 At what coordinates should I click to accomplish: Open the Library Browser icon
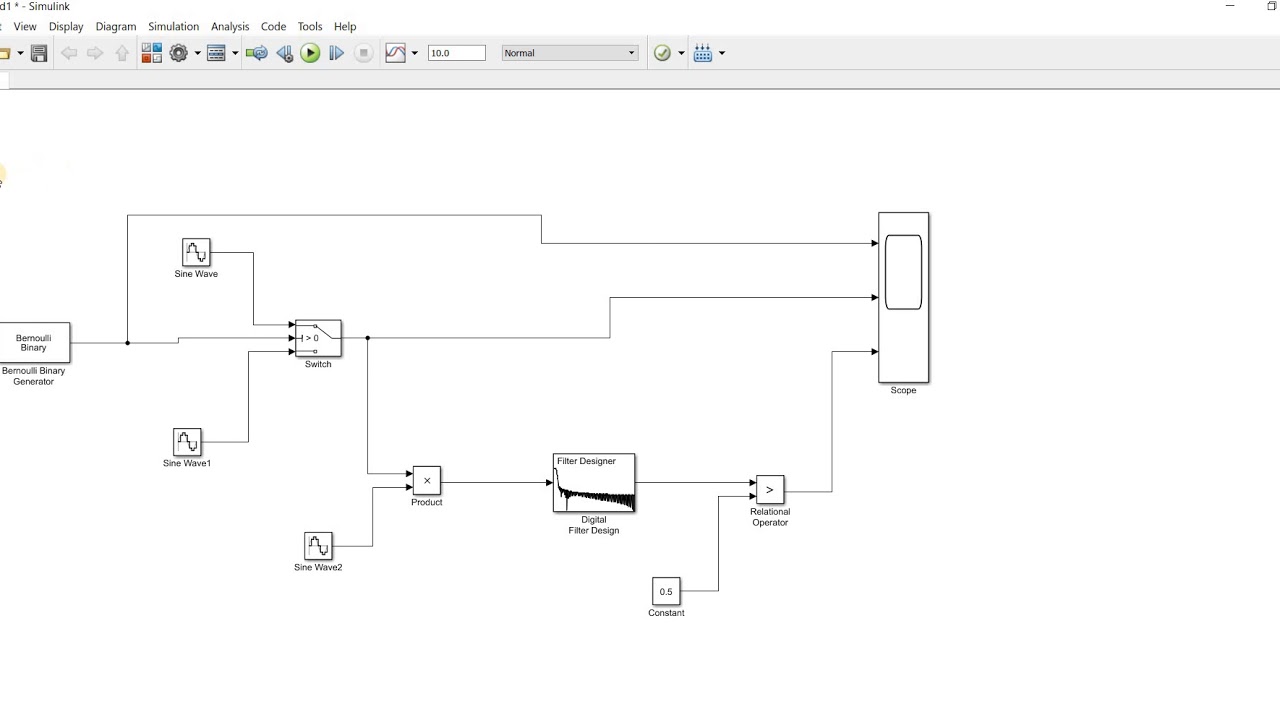pyautogui.click(x=151, y=53)
